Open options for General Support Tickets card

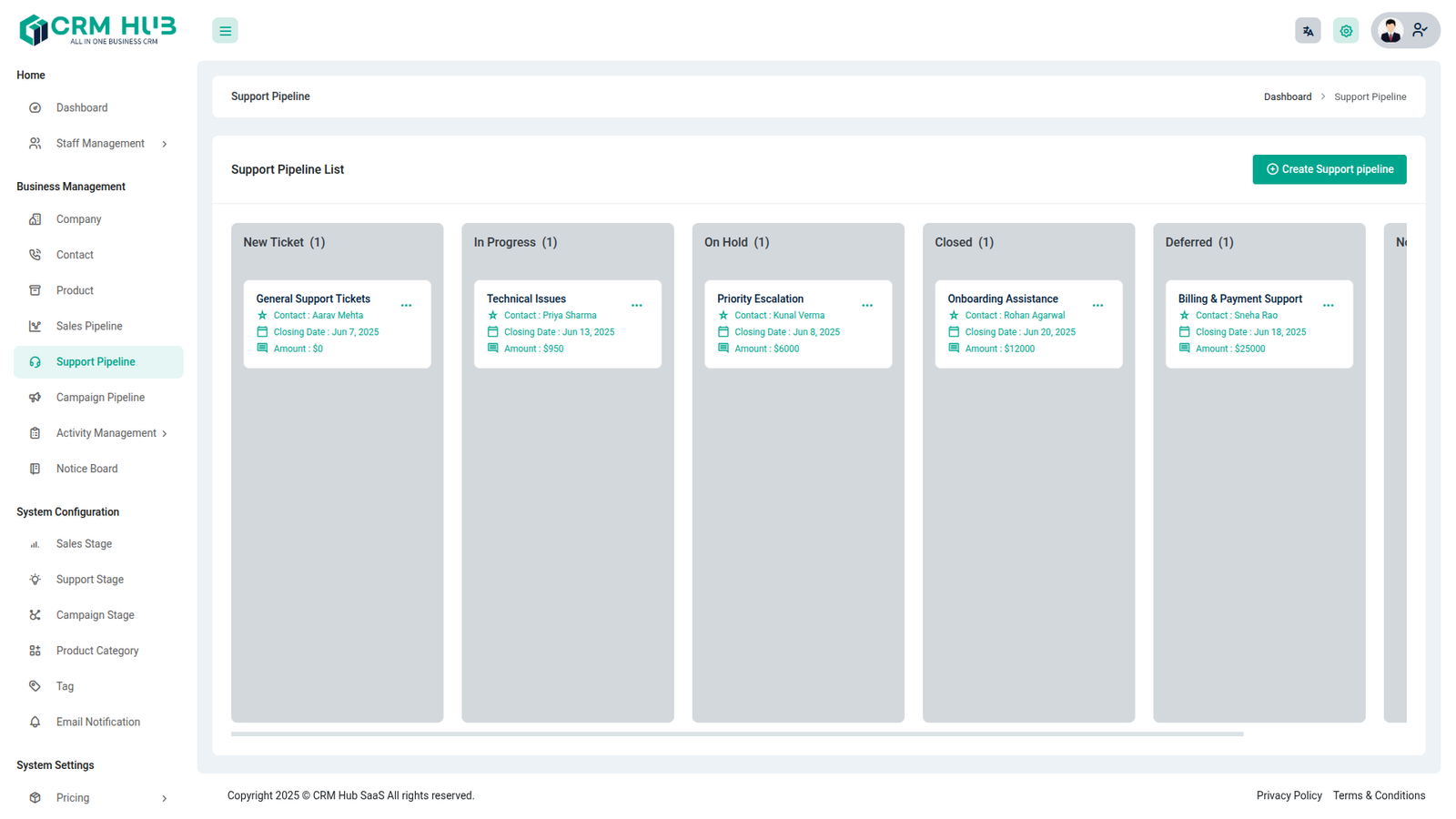[x=406, y=306]
